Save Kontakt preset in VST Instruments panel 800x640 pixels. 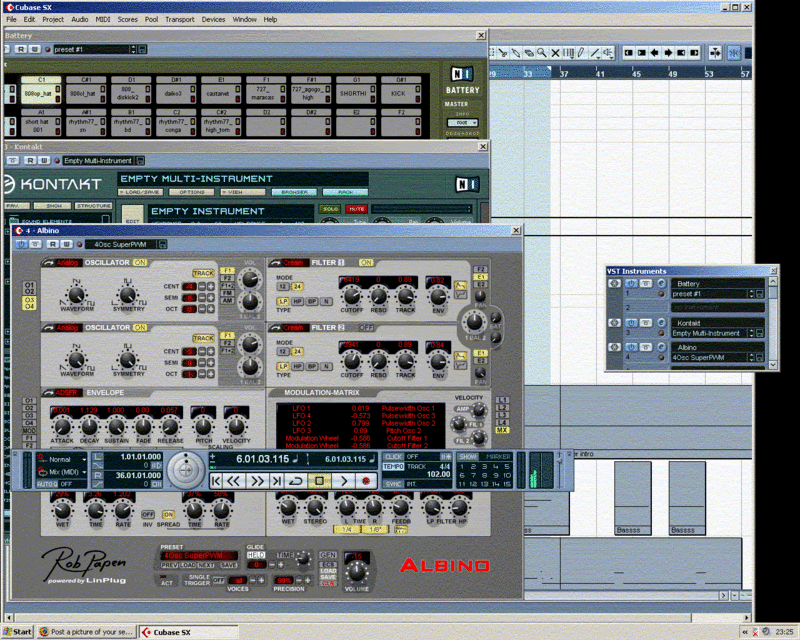click(x=760, y=333)
